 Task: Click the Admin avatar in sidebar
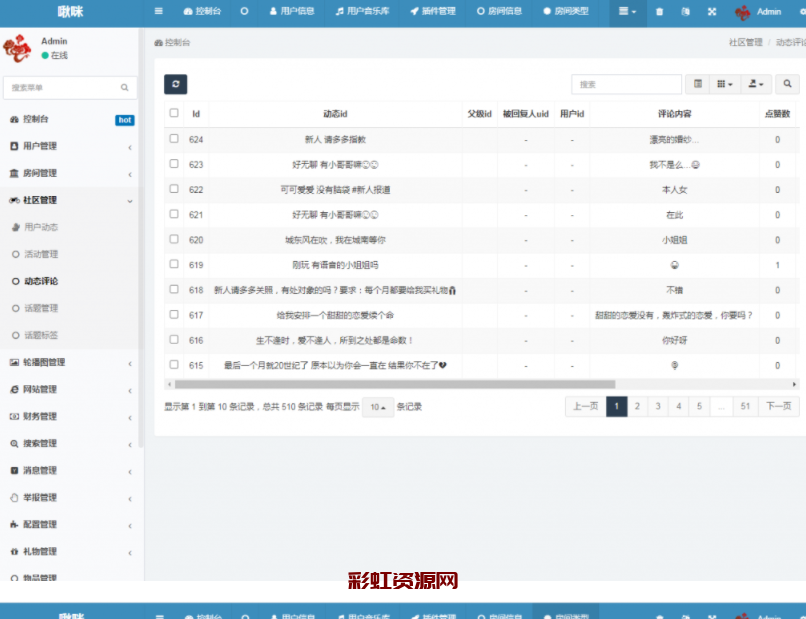point(17,48)
